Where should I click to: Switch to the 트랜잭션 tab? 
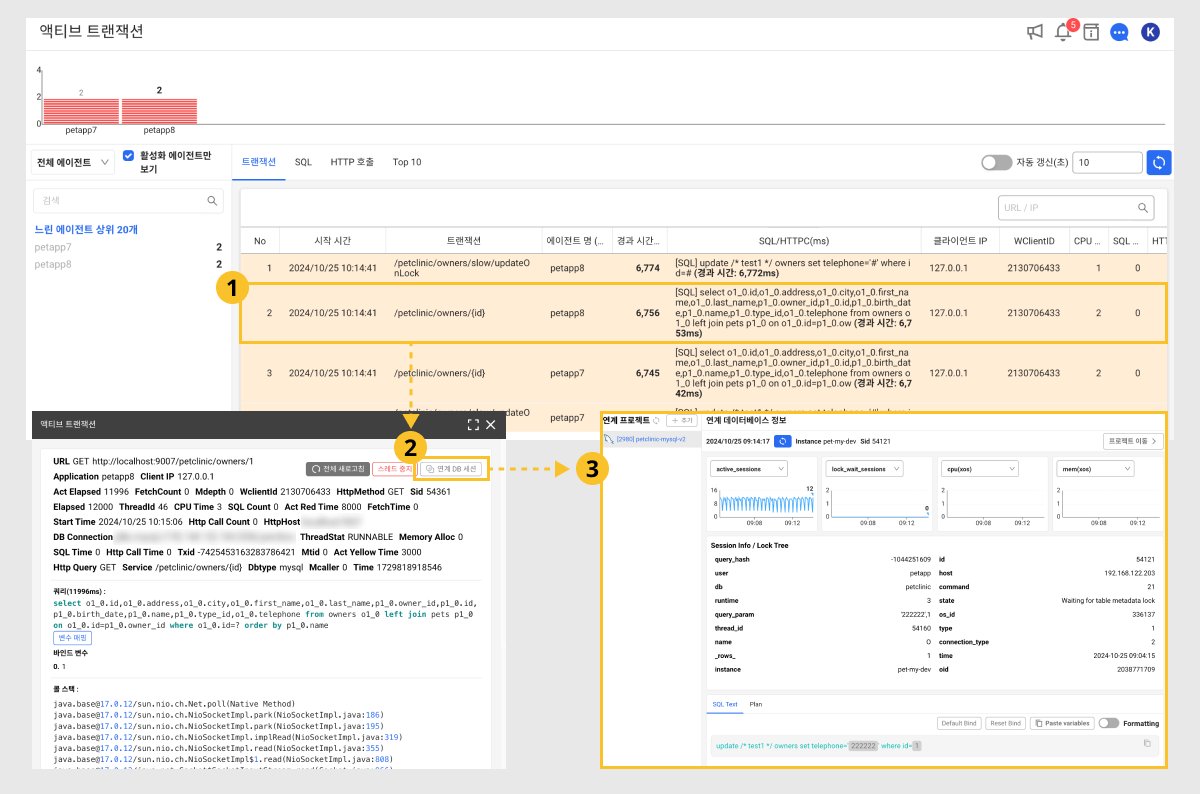click(259, 162)
